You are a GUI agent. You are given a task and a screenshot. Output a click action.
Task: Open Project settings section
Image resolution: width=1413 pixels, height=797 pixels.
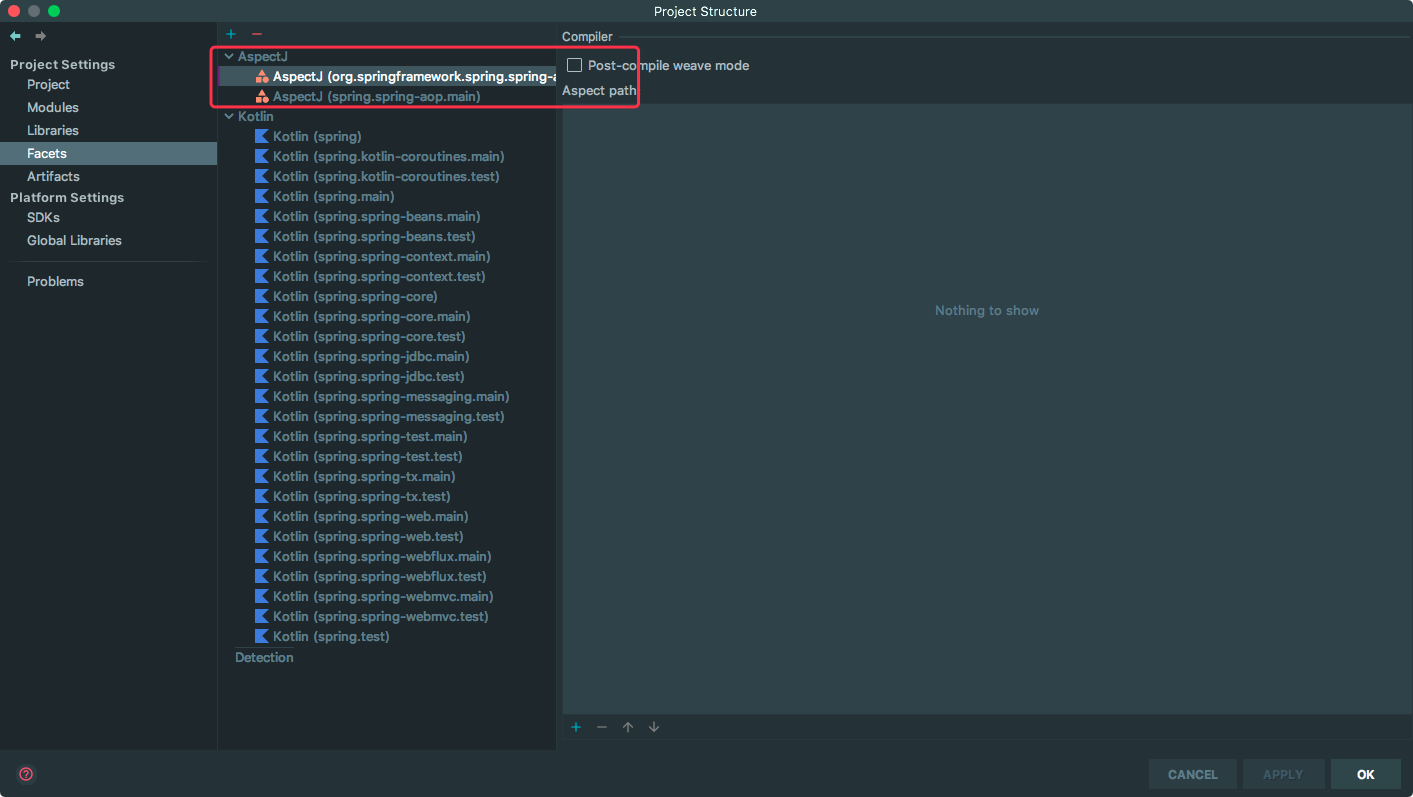tap(48, 84)
